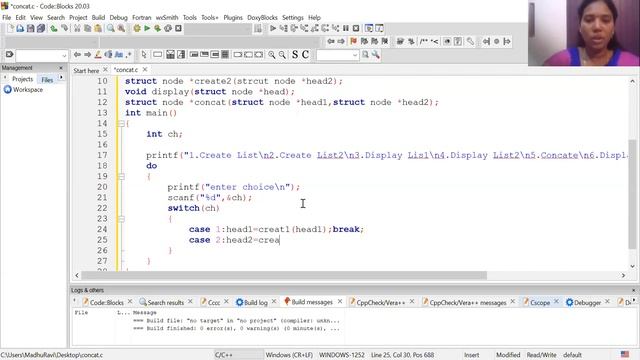Paste from clipboard using the toolbar icon
The image size is (640, 360).
tap(98, 28)
